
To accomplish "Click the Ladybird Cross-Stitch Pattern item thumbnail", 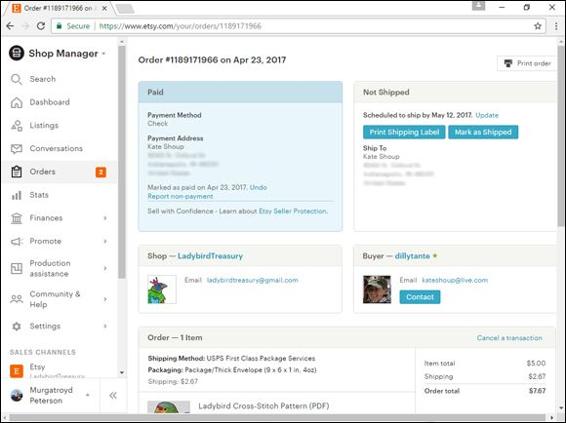I will 169,407.
